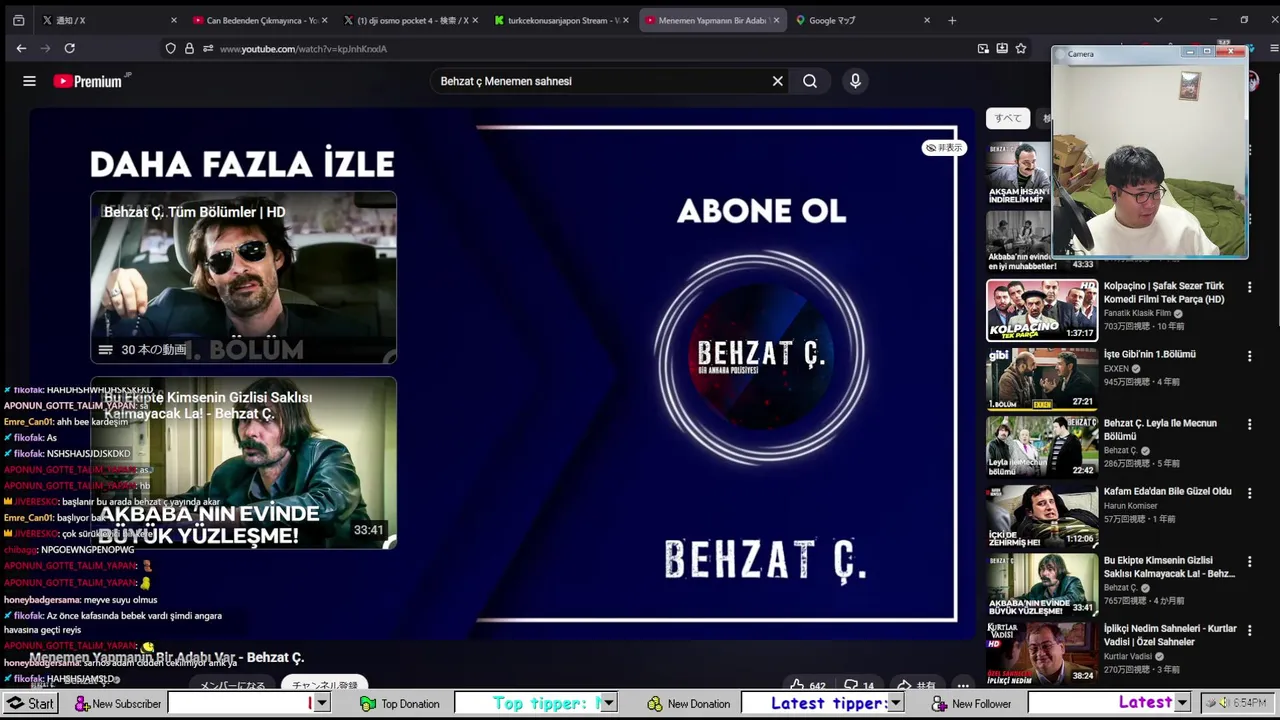
Task: Start voice search with the microphone
Action: pyautogui.click(x=855, y=81)
